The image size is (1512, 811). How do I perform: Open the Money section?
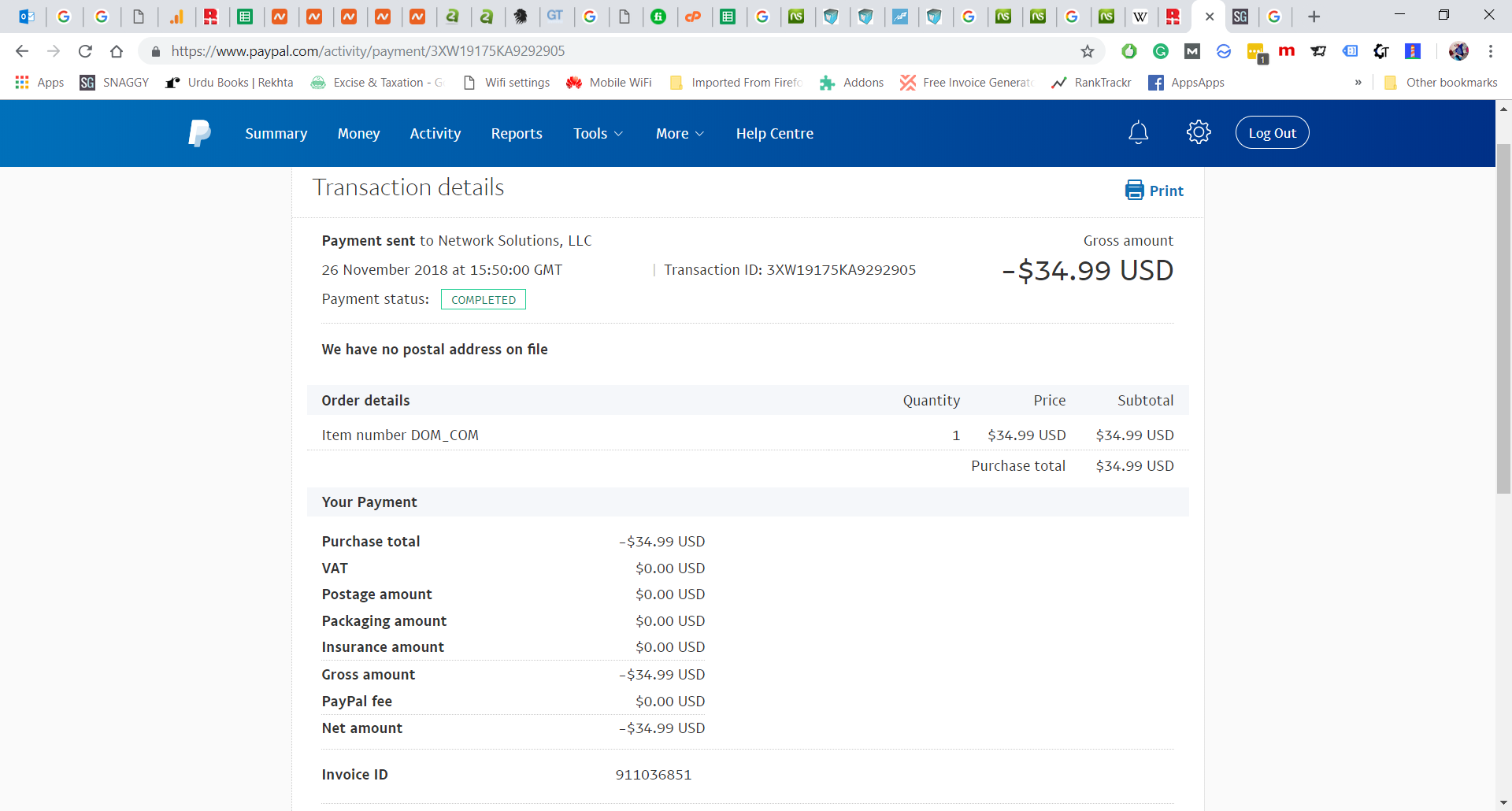(x=359, y=133)
